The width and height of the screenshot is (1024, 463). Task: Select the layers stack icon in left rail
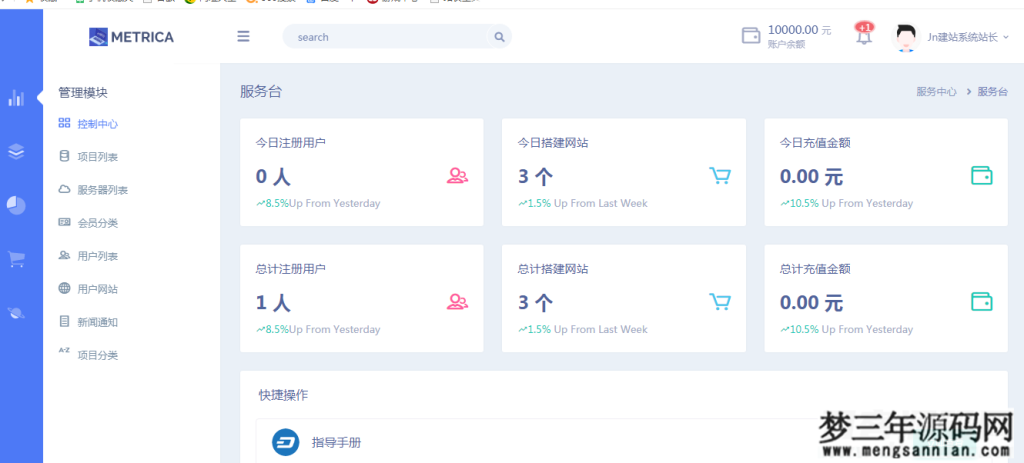pos(16,152)
